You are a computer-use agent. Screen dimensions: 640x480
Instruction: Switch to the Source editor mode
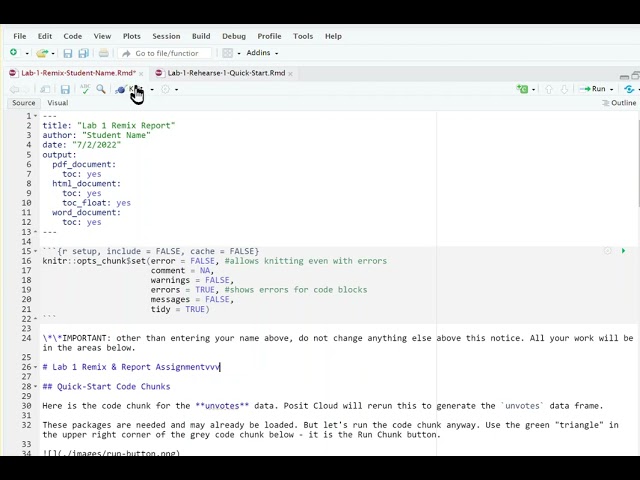[x=23, y=103]
